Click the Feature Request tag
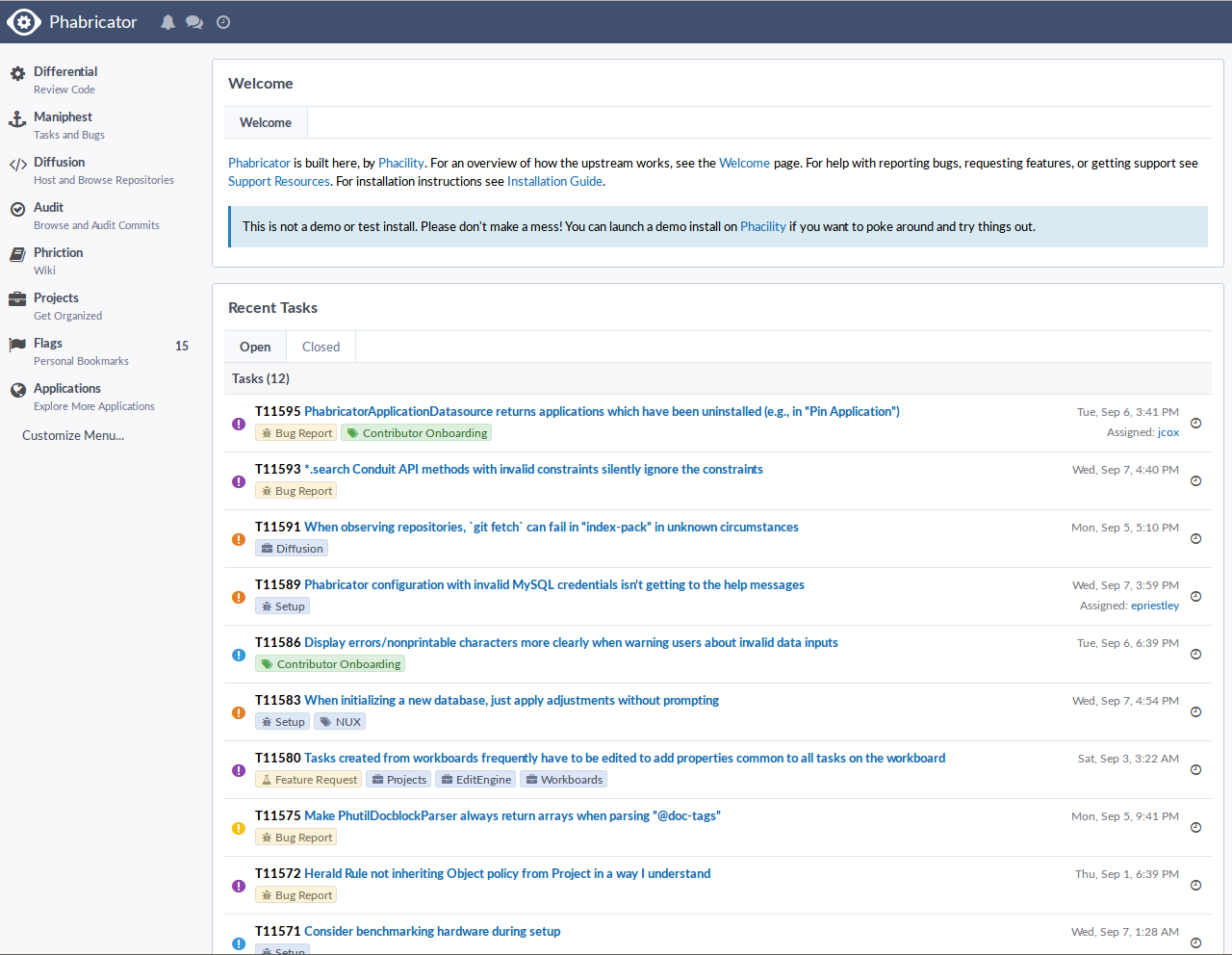 (x=309, y=780)
